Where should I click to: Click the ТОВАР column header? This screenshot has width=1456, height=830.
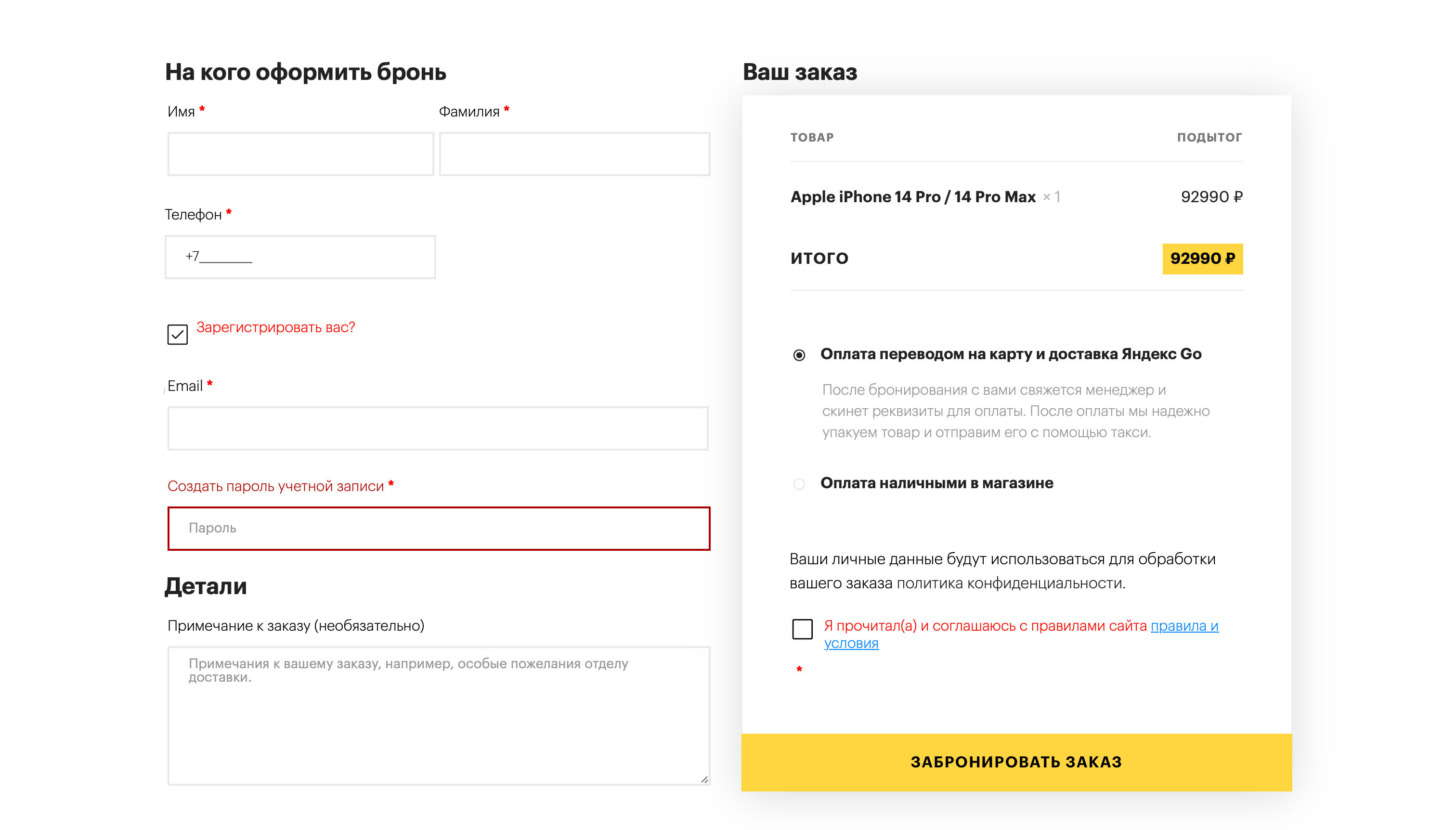(812, 137)
